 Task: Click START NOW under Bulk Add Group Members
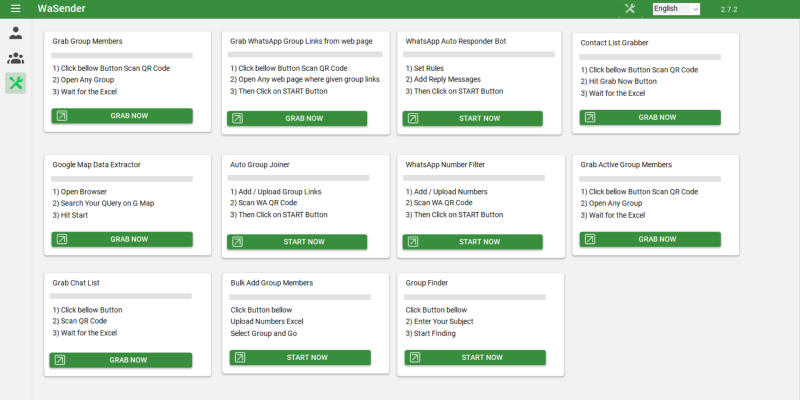[300, 358]
